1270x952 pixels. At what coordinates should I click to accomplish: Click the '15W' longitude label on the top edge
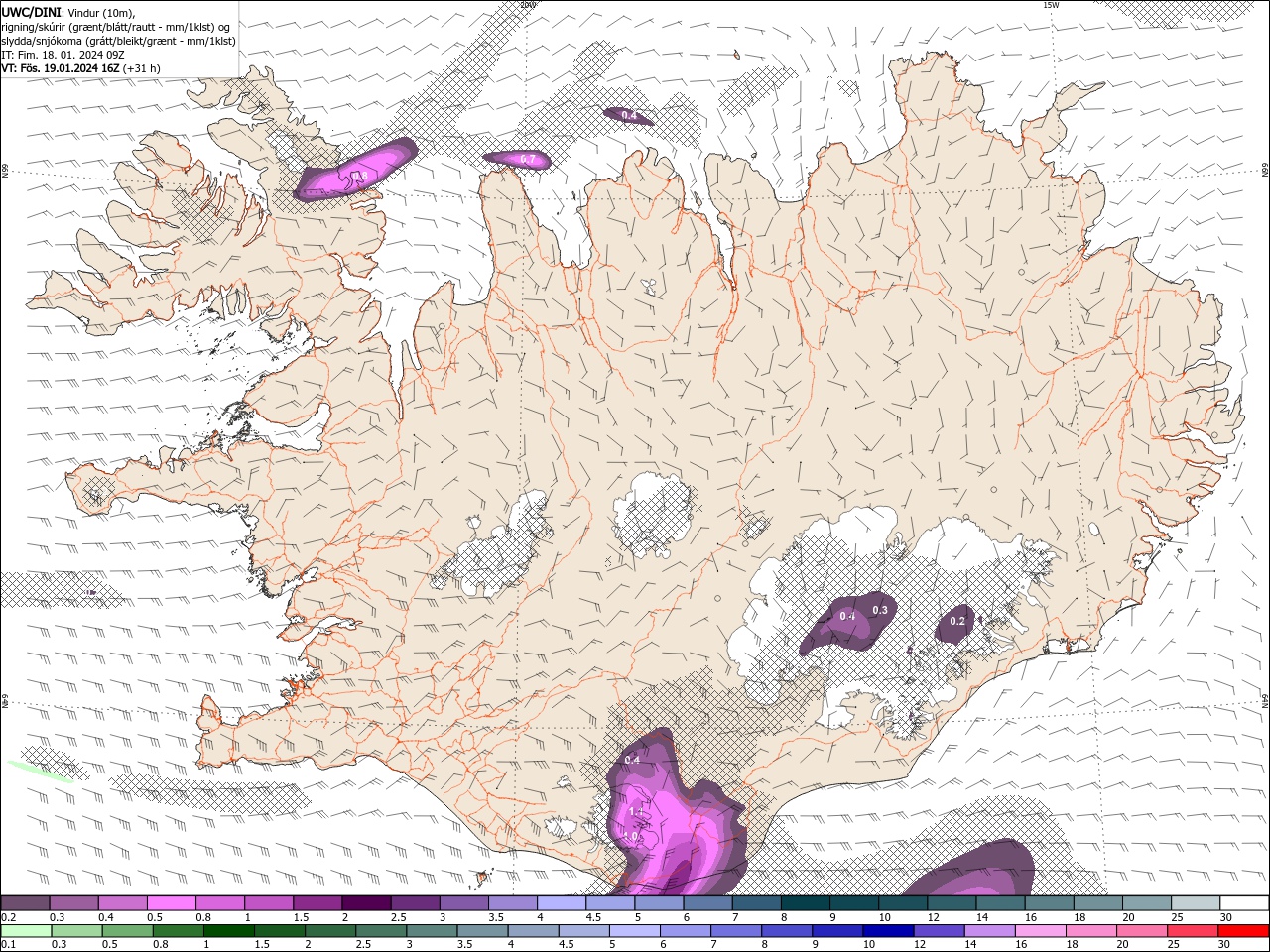coord(1051,5)
